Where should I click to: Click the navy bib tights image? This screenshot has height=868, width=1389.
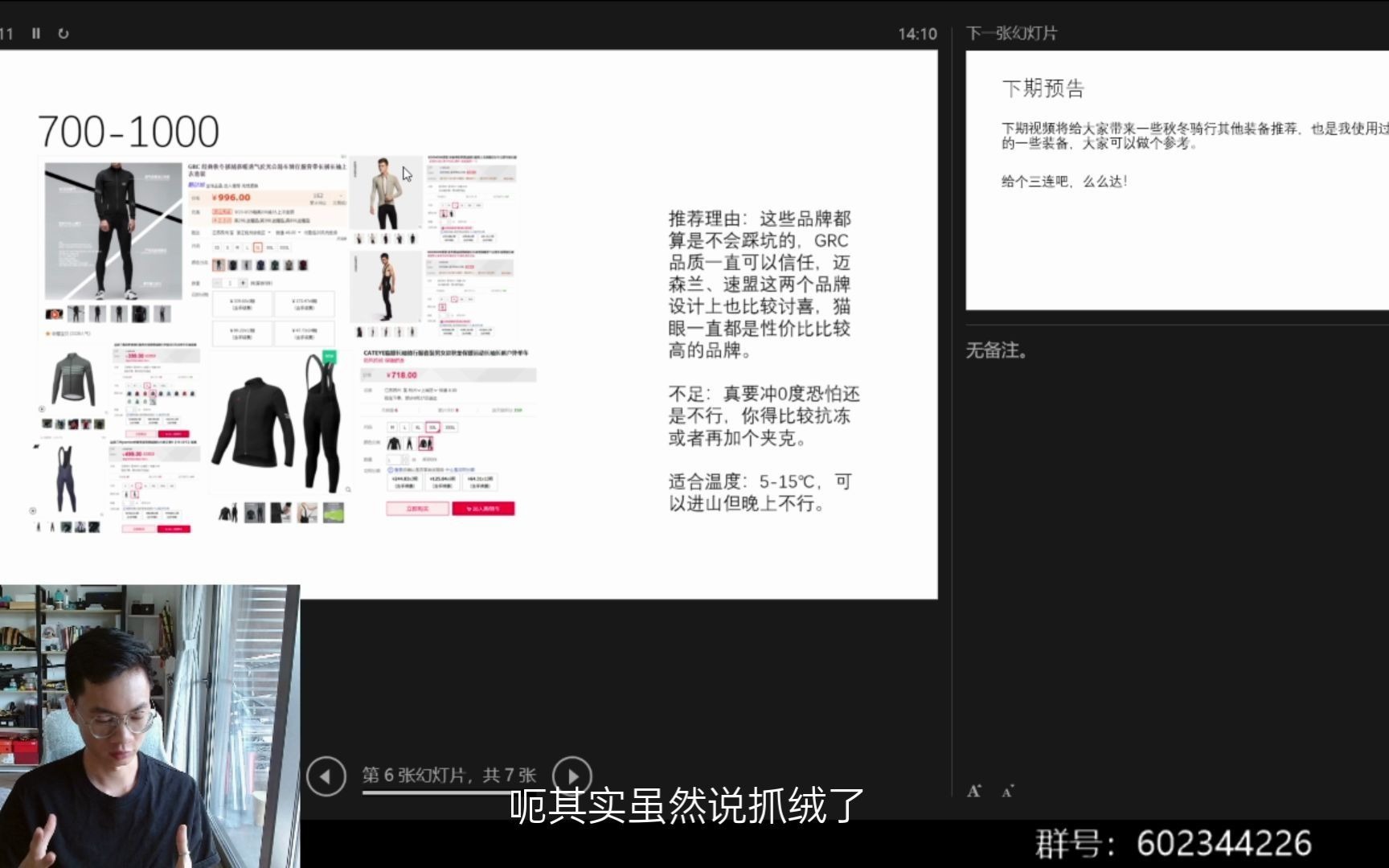67,479
